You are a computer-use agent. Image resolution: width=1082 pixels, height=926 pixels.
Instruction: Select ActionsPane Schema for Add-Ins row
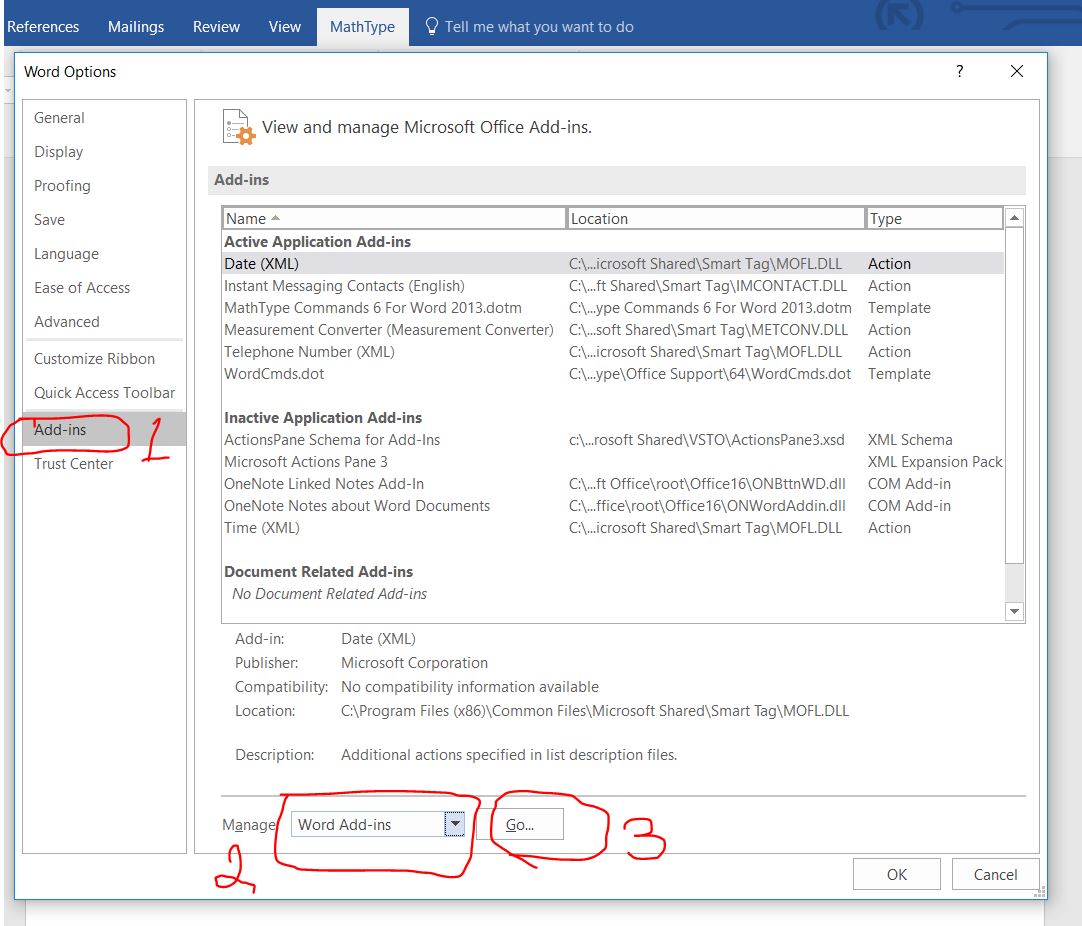click(613, 440)
